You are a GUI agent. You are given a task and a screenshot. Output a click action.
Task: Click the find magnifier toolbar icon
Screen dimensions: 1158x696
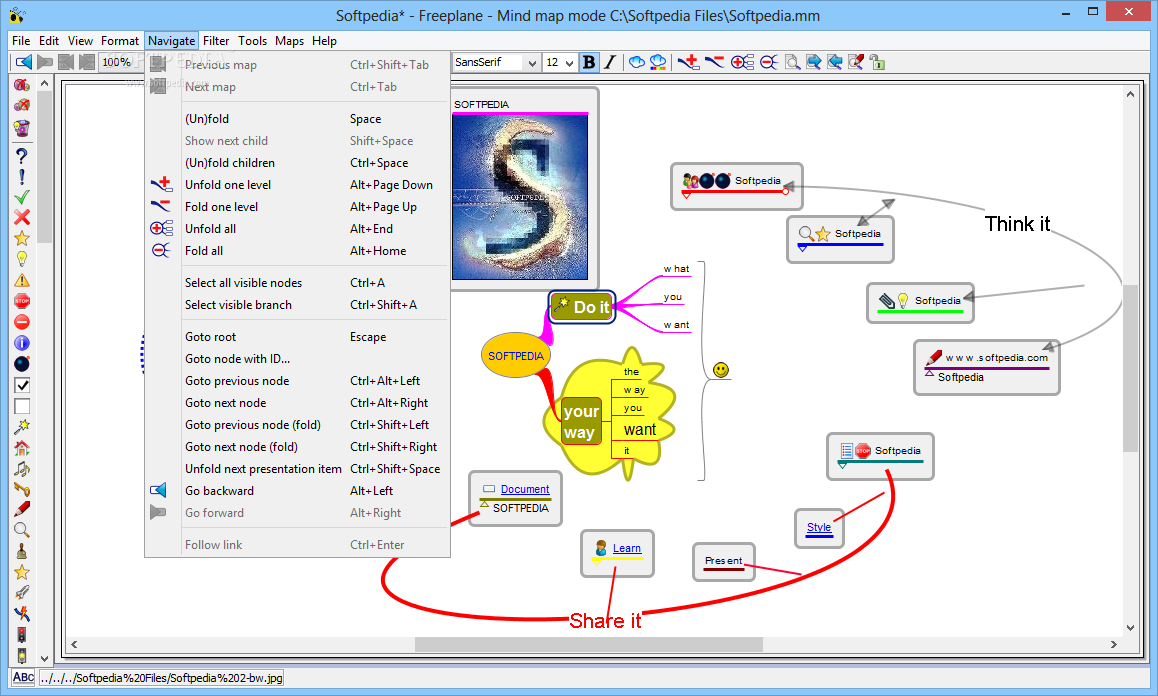pyautogui.click(x=792, y=63)
